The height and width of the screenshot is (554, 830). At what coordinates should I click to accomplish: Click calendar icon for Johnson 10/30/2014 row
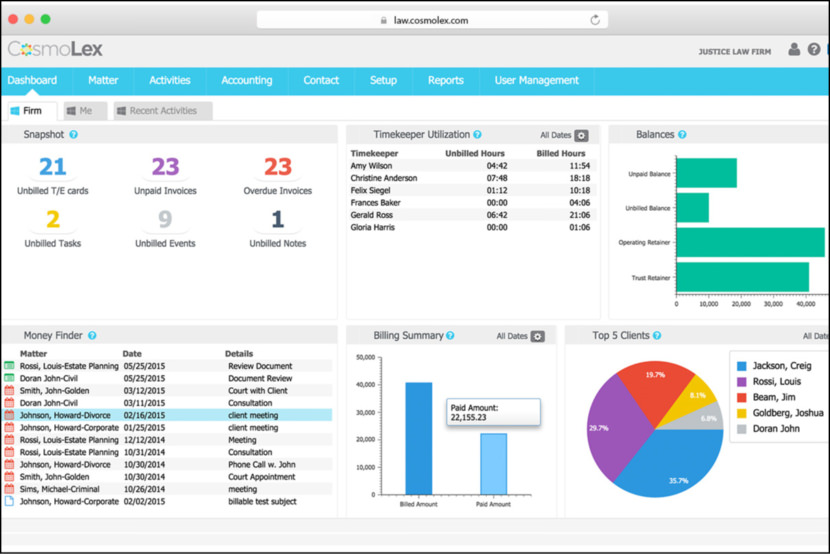9,464
